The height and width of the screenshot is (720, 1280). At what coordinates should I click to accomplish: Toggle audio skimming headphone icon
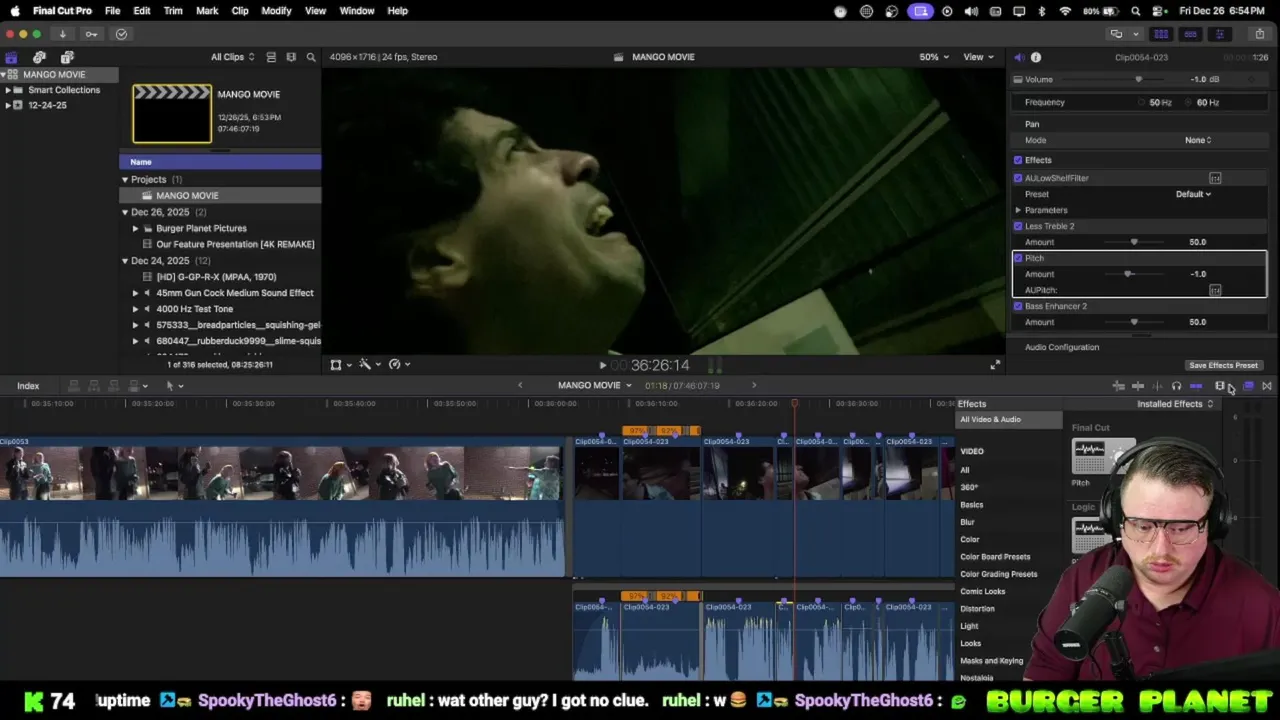(1176, 386)
